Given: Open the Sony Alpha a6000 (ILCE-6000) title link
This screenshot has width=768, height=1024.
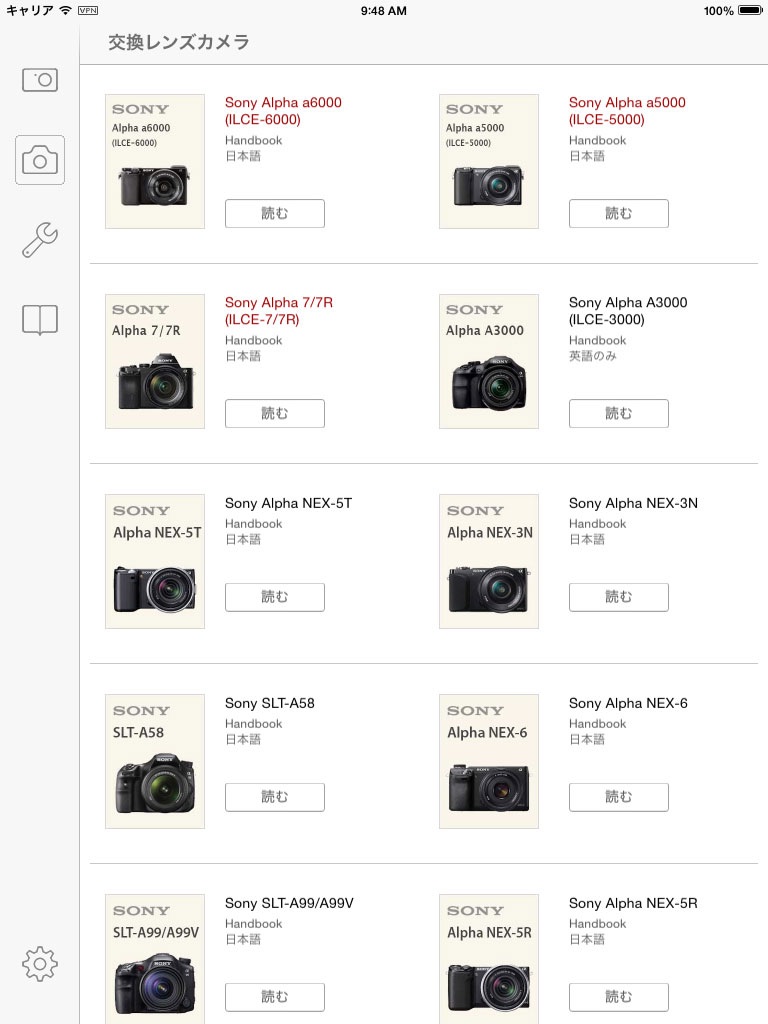Looking at the screenshot, I should [283, 111].
